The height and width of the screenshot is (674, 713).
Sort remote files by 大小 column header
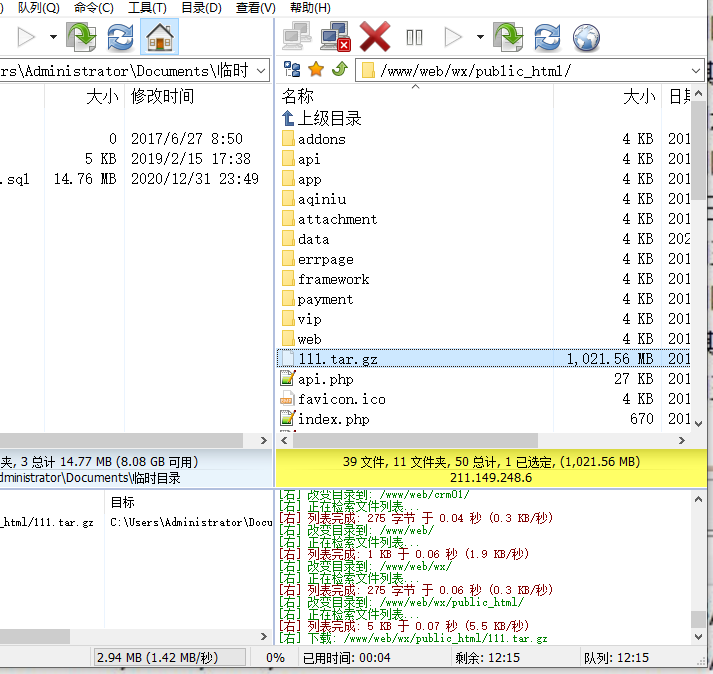[x=638, y=96]
